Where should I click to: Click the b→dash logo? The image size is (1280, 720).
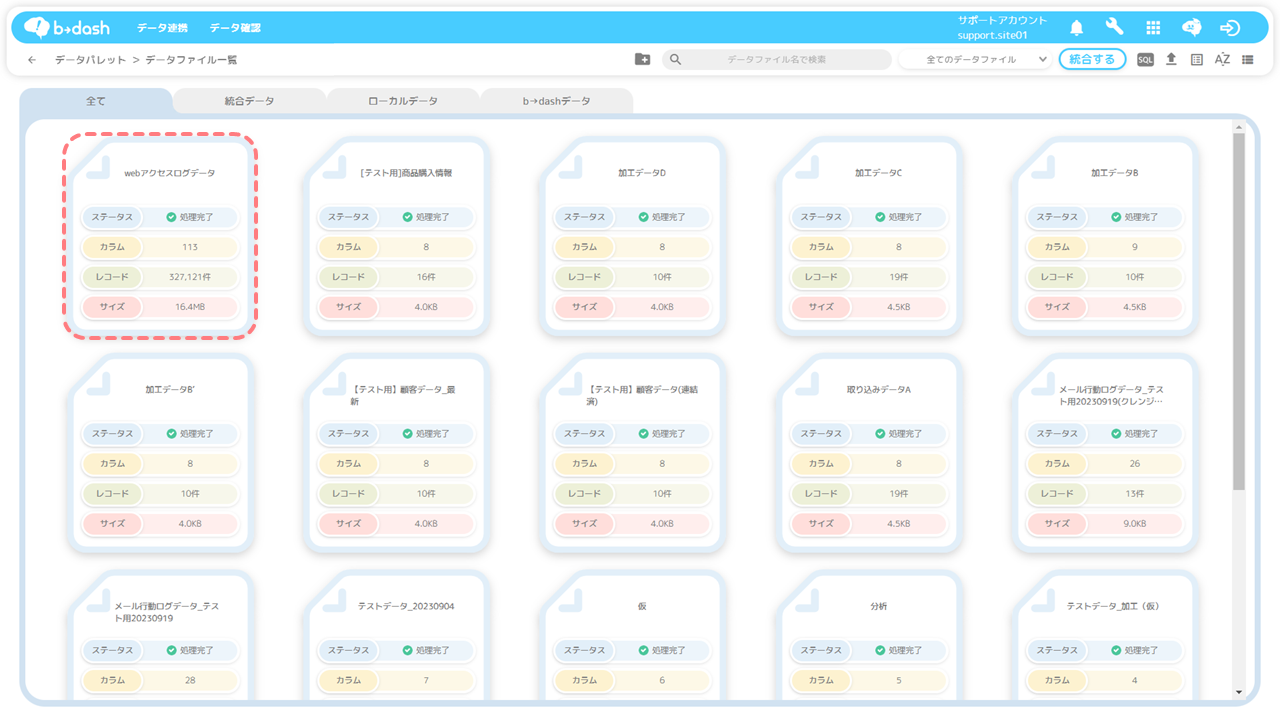pos(66,27)
